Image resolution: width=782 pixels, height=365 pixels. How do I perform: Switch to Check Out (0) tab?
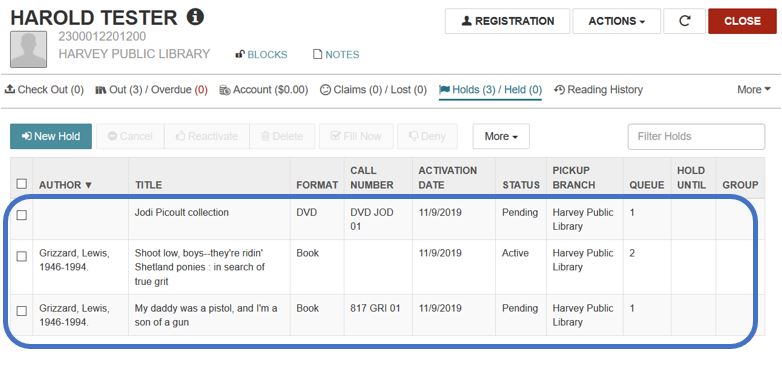[x=44, y=90]
